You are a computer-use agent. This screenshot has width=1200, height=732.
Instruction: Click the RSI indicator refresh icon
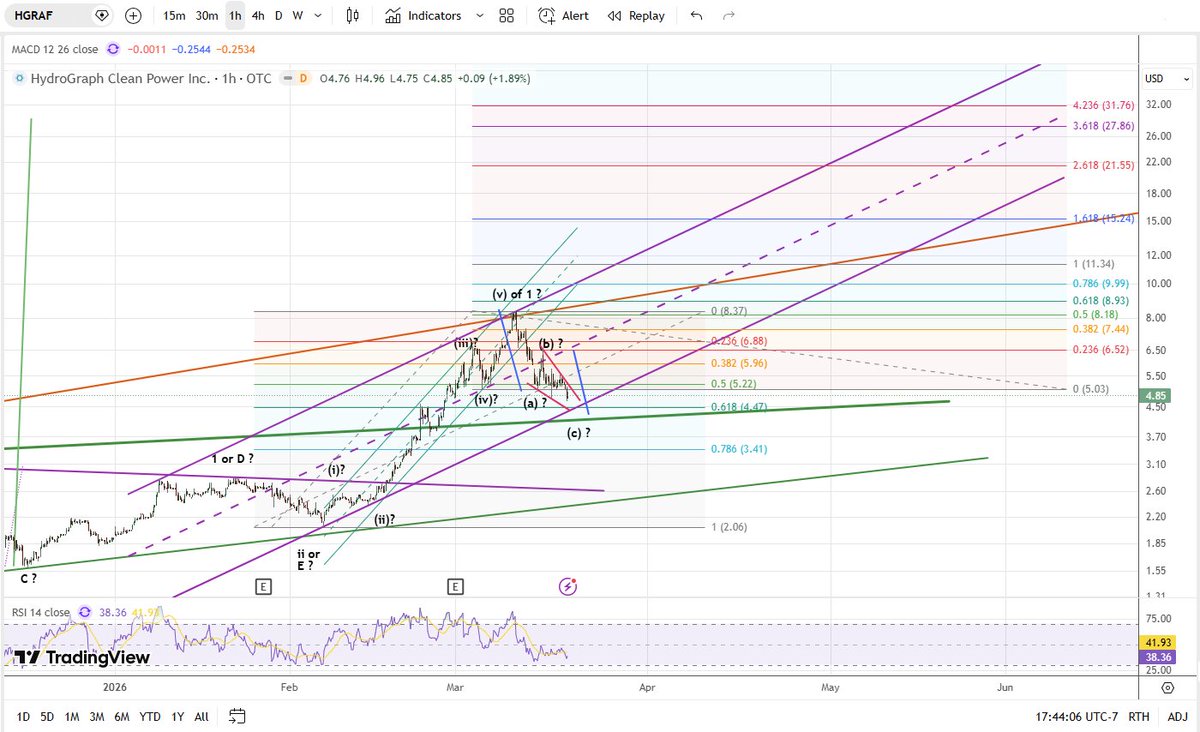click(x=85, y=612)
